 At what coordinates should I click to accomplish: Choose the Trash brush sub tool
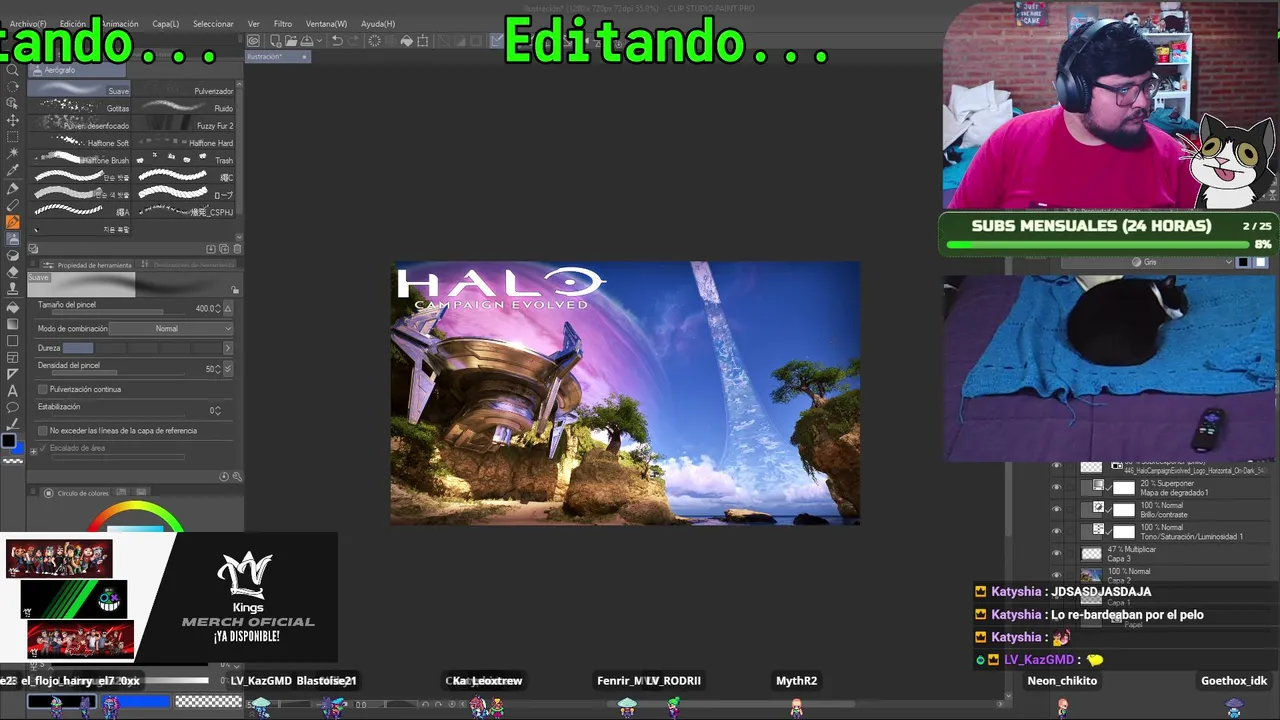[x=185, y=160]
